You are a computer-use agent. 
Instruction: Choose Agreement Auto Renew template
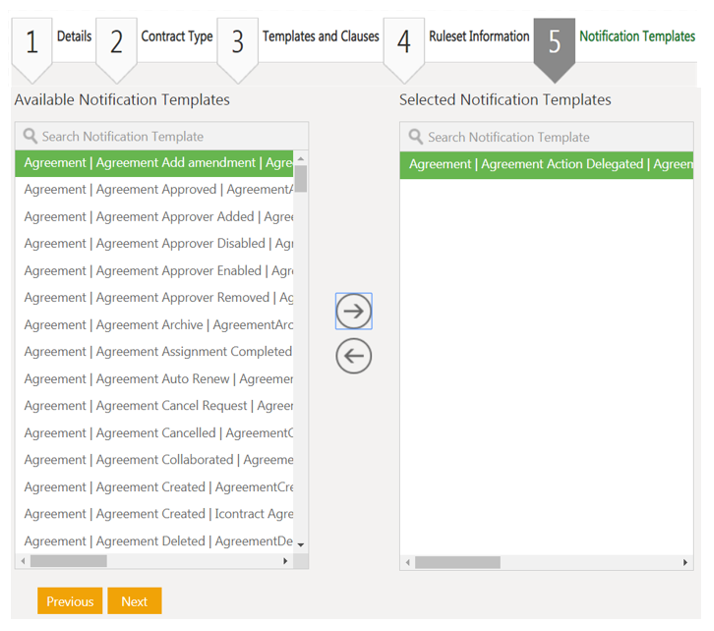[155, 379]
